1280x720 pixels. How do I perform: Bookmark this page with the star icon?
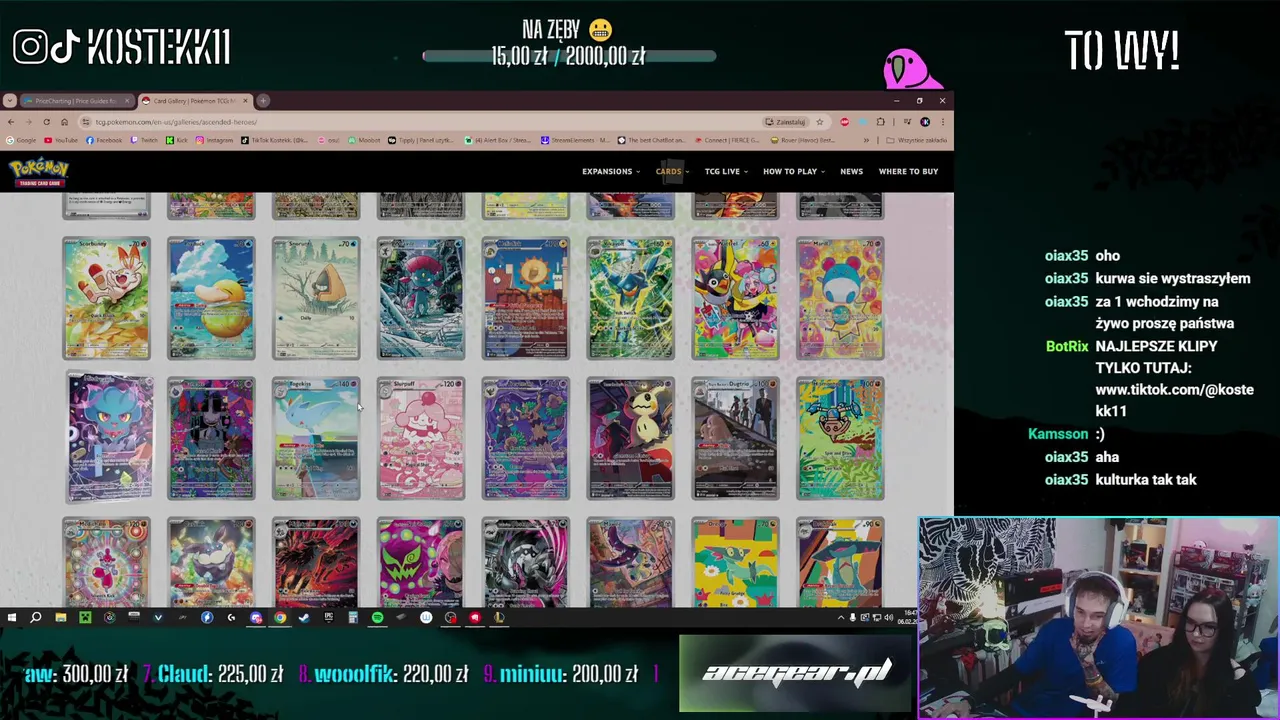click(819, 122)
